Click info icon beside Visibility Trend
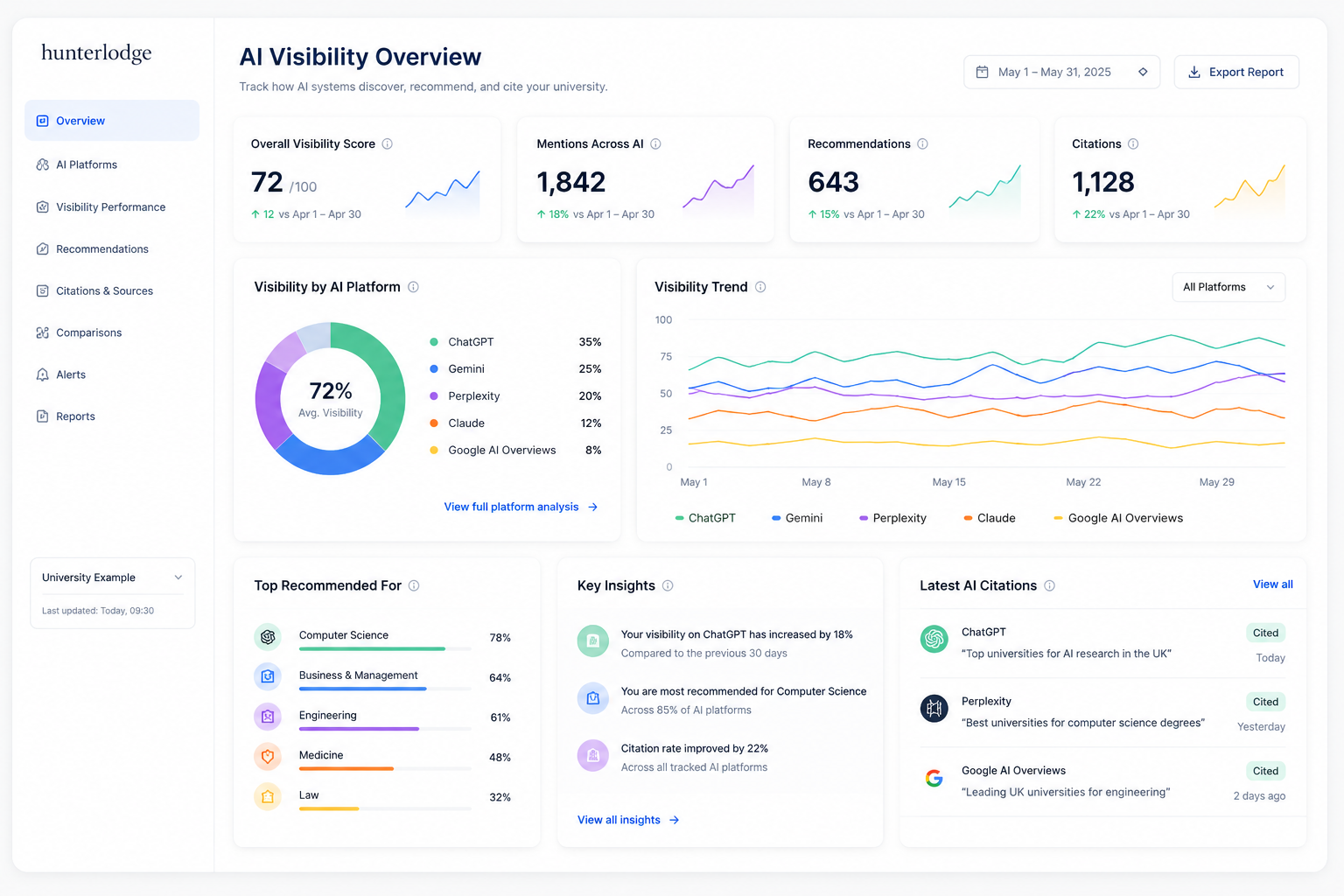The image size is (1344, 896). point(760,287)
